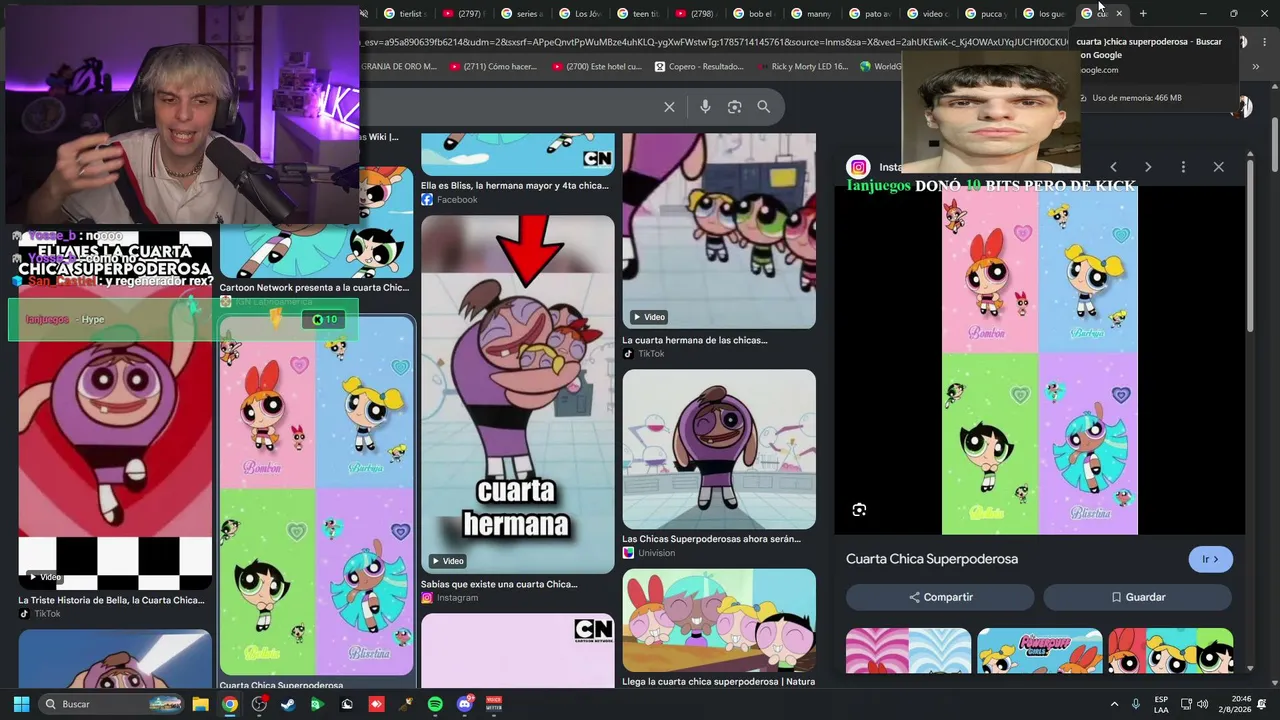Screen dimensions: 1280x720
Task: Open Google Chrome from the taskbar
Action: coord(229,704)
